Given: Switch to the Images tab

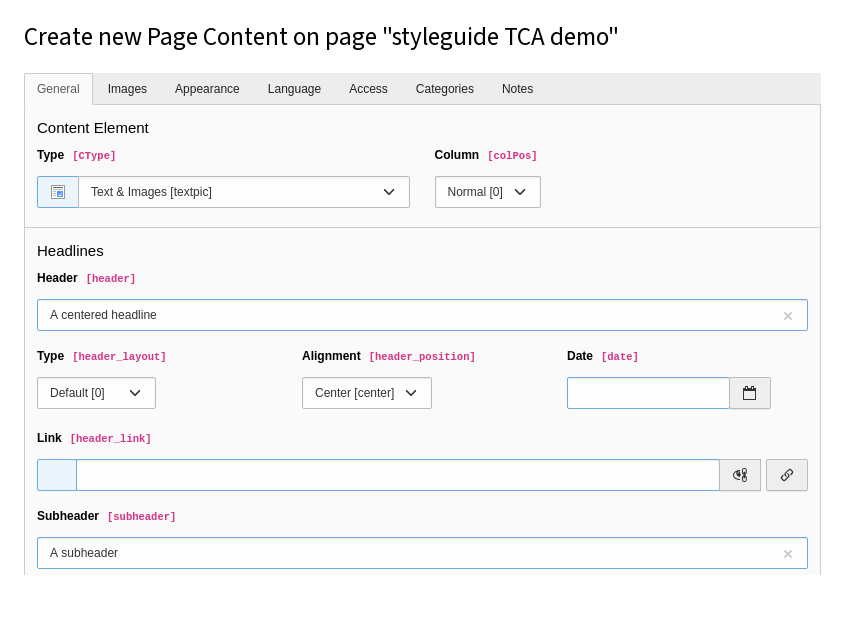Looking at the screenshot, I should point(127,89).
